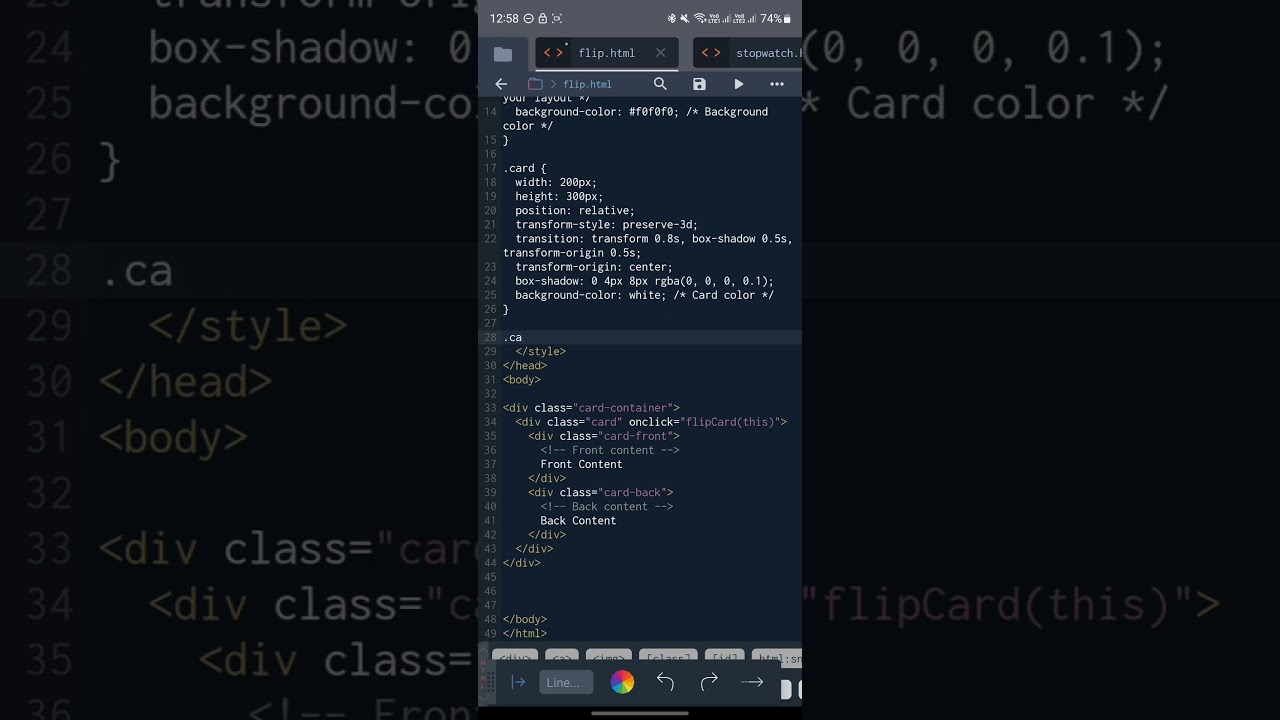Image resolution: width=1280 pixels, height=720 pixels.
Task: Tap the do-not-disturb status icon
Action: [x=528, y=18]
